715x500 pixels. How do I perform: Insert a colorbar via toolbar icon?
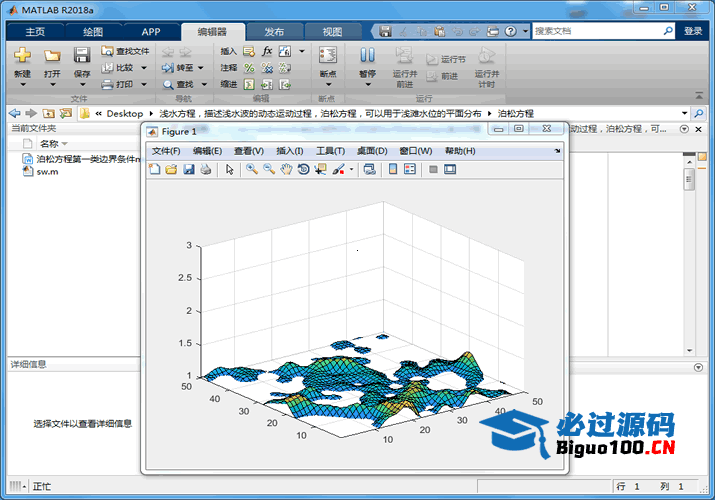pyautogui.click(x=393, y=170)
